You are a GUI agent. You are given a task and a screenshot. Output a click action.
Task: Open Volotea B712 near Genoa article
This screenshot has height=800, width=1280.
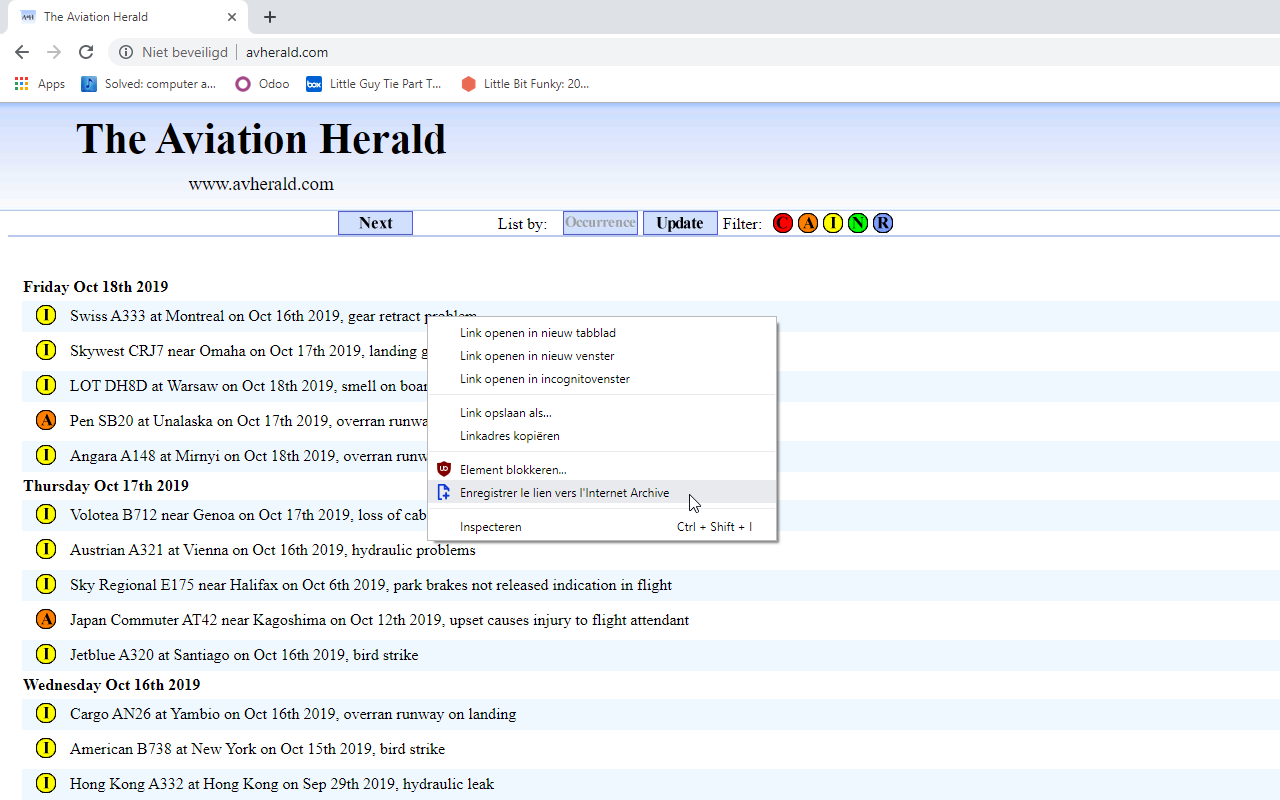coord(248,515)
